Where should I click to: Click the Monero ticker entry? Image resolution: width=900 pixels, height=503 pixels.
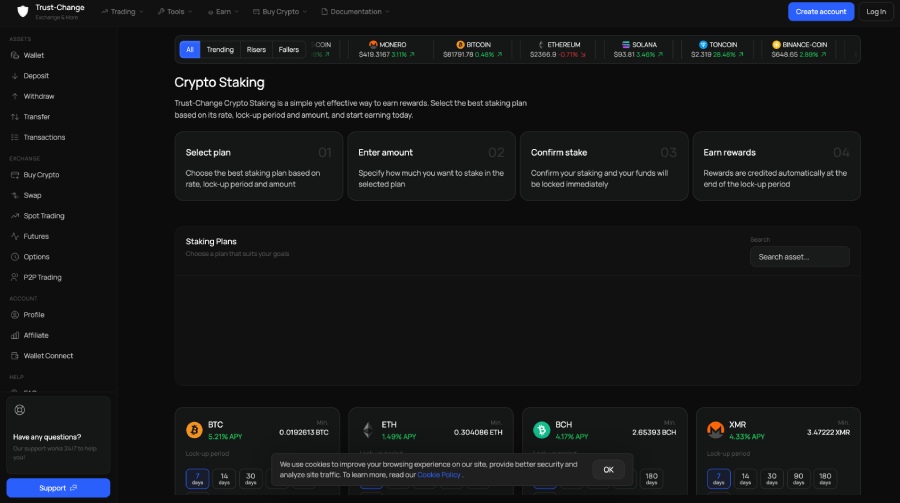point(386,49)
